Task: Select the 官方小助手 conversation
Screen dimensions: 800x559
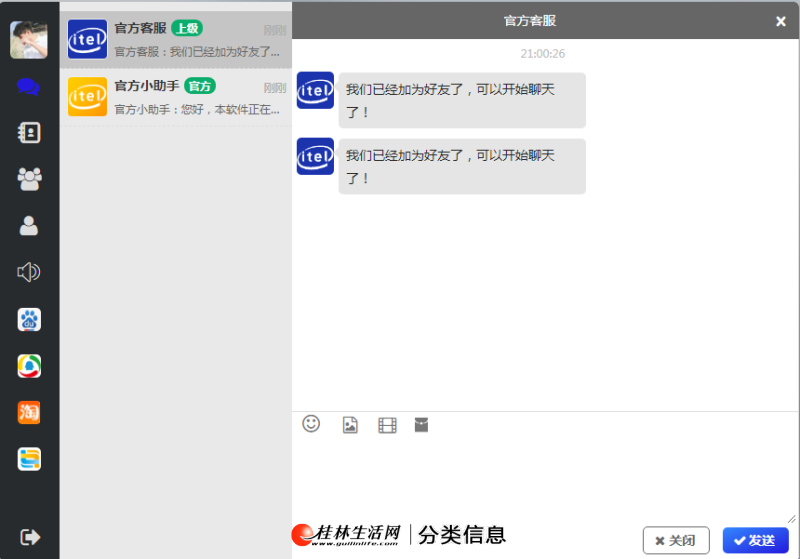Action: pyautogui.click(x=176, y=97)
